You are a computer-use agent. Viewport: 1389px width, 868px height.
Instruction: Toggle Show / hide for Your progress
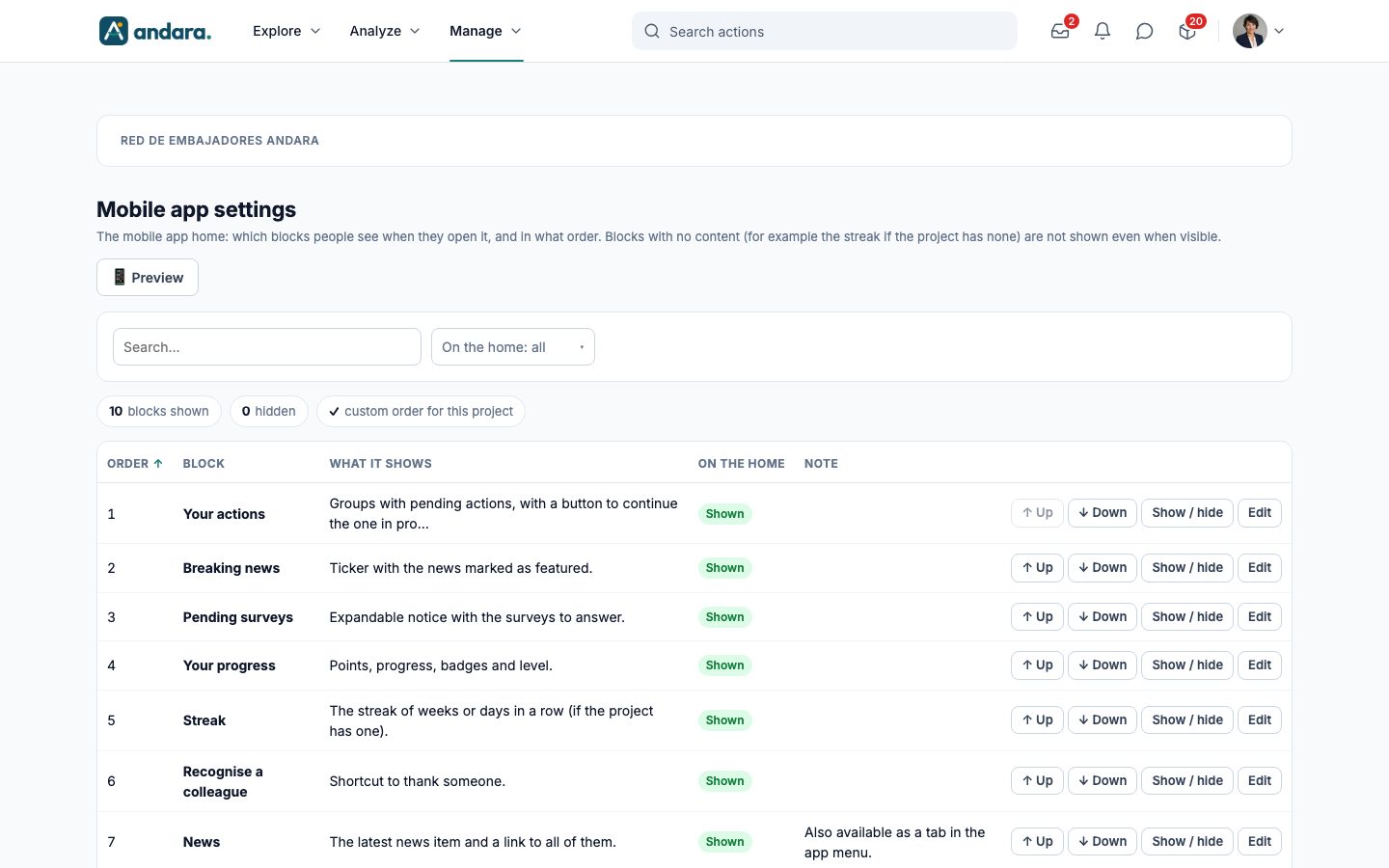click(1187, 665)
